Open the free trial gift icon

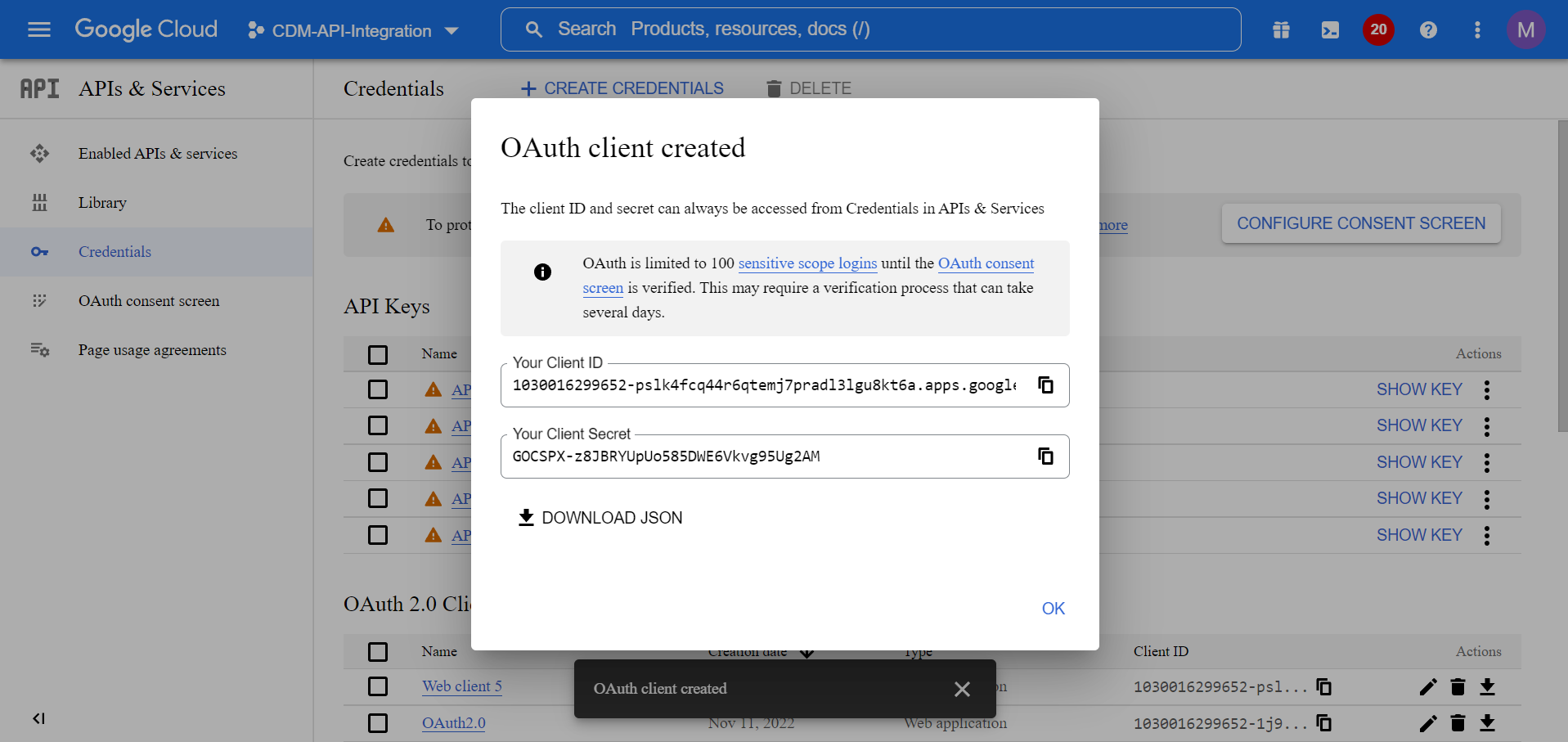click(1281, 30)
